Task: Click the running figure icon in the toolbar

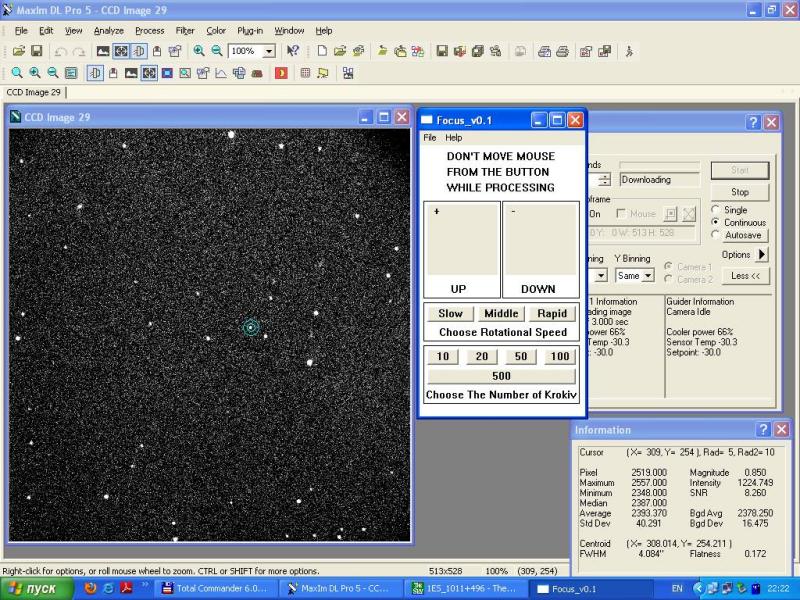Action: [x=629, y=51]
